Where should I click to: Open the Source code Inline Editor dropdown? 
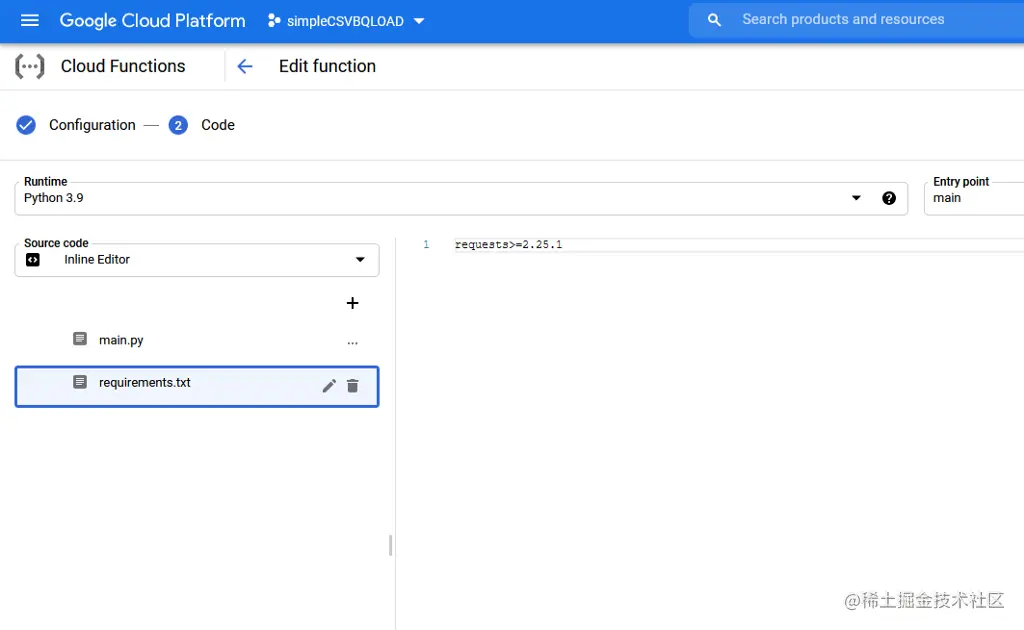point(197,260)
